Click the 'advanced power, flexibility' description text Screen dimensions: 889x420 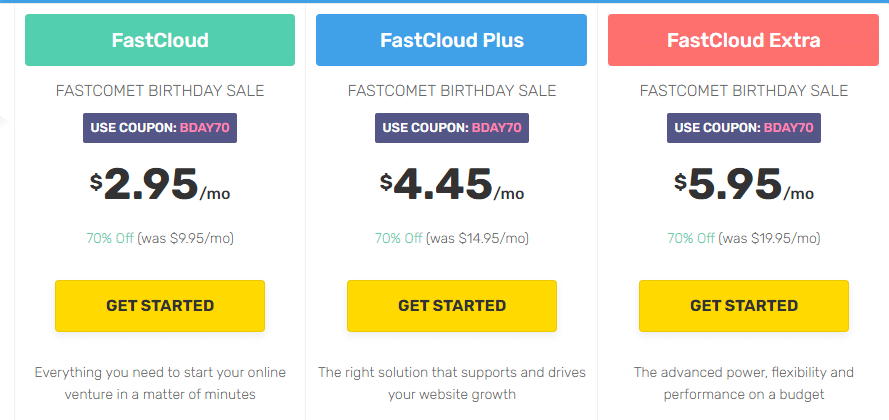tap(744, 383)
